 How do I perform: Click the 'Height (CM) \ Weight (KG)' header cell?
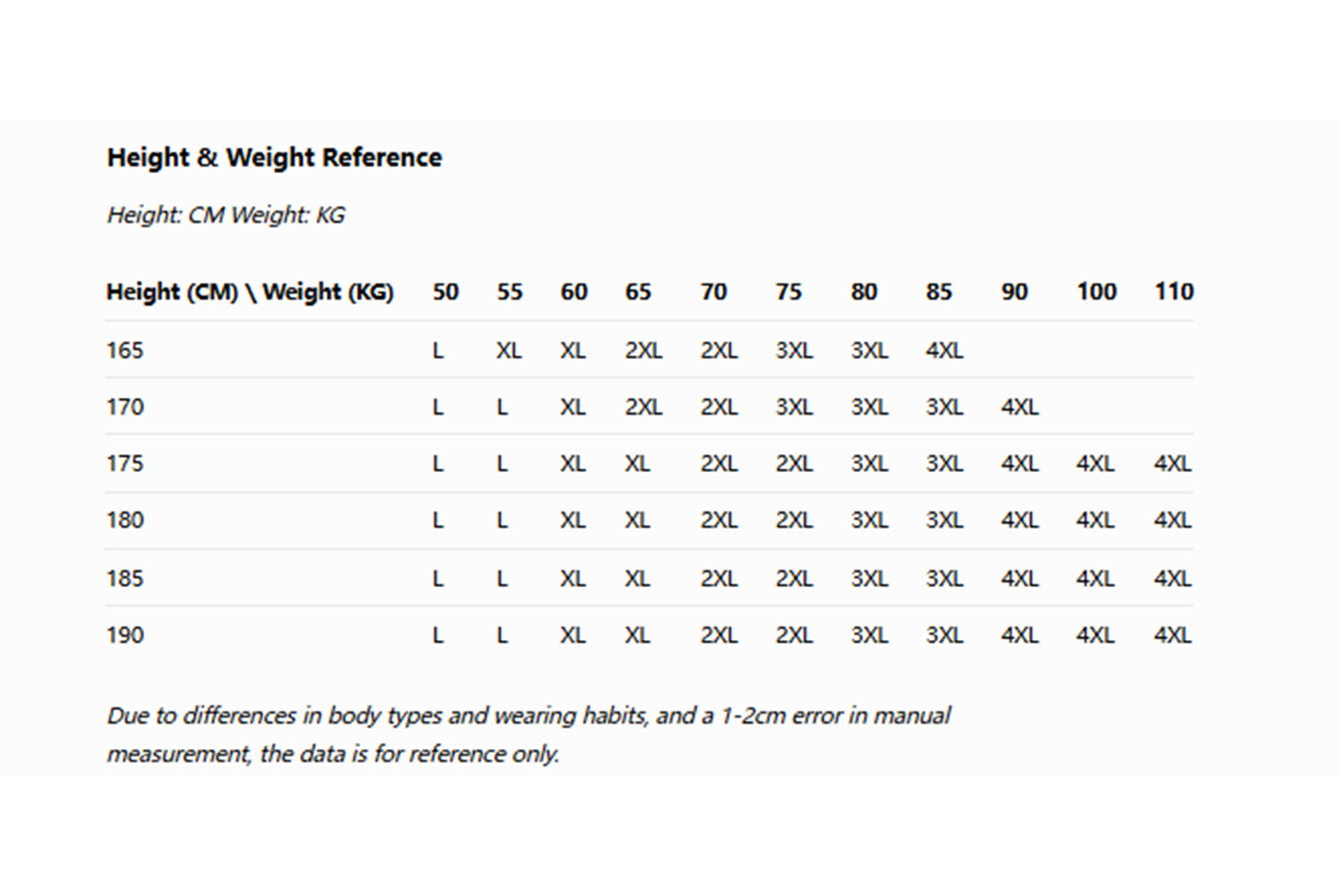coord(250,292)
